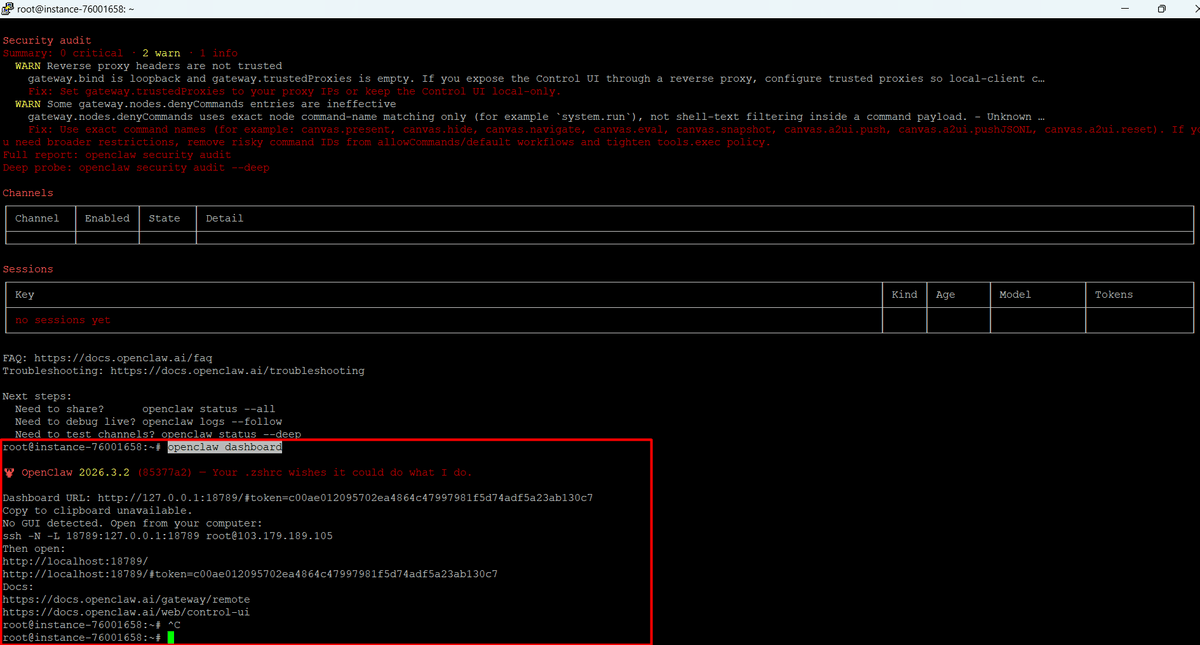Click the 'no sessions yet' table cell
Screen dimensions: 1200x645
coord(63,320)
